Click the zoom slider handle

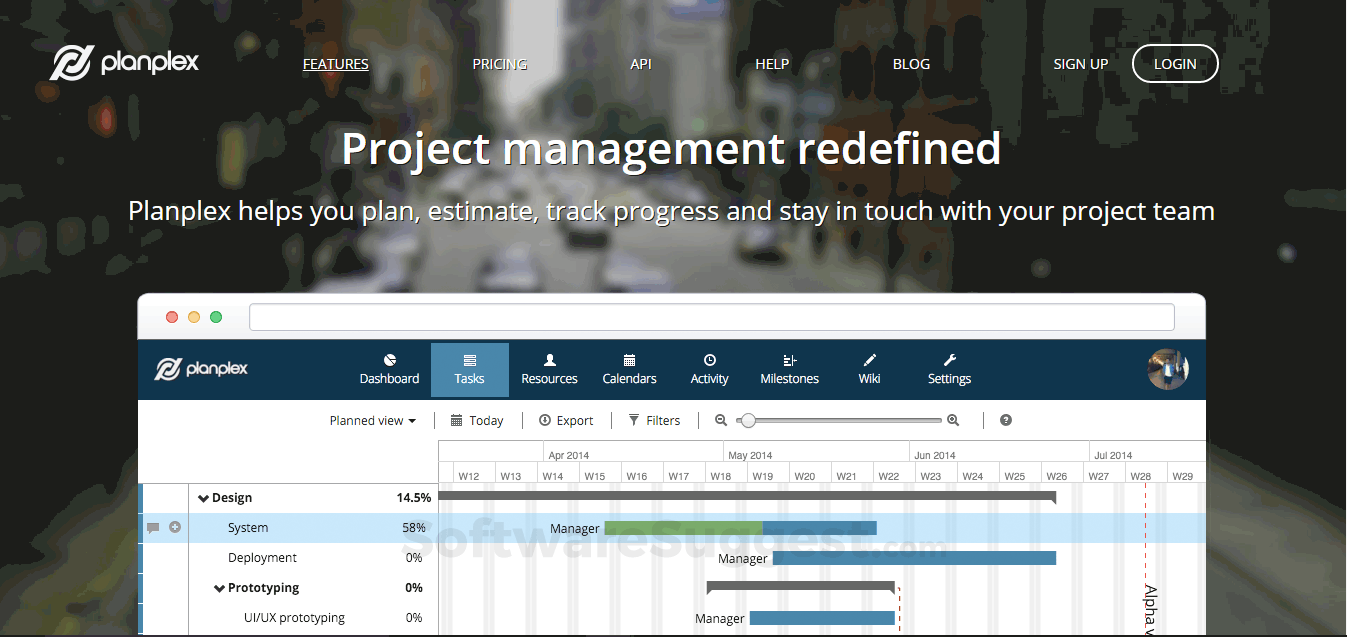tap(748, 421)
